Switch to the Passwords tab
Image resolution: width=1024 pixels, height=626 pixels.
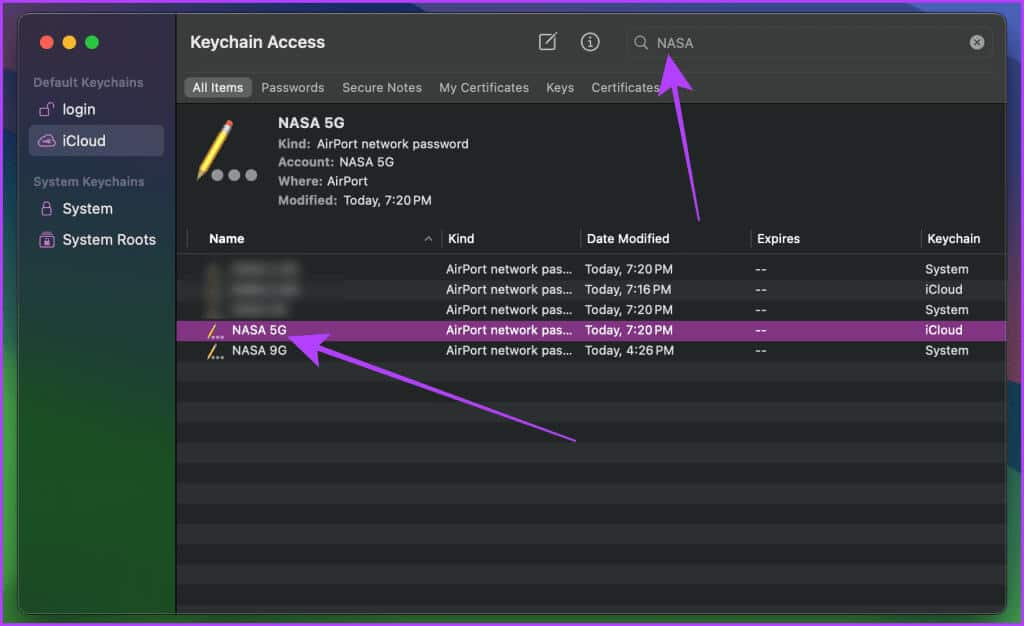293,87
